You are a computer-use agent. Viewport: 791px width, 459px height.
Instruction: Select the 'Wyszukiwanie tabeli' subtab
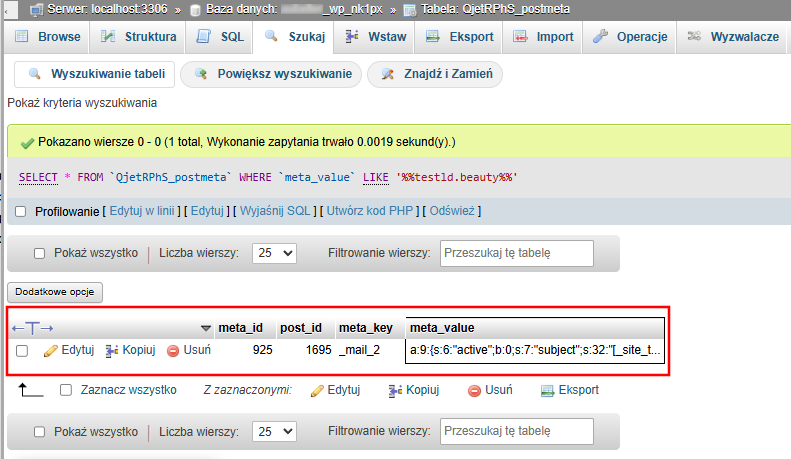pos(95,74)
